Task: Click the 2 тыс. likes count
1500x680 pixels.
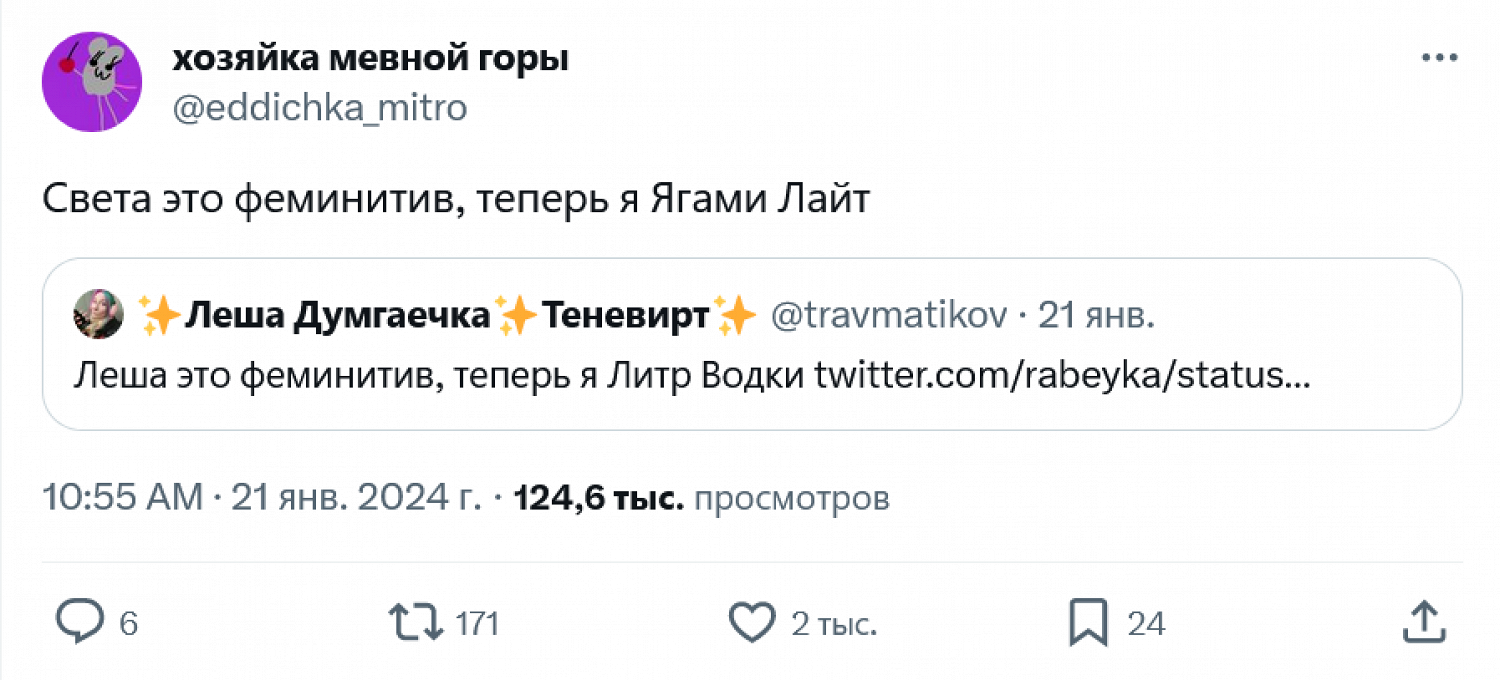Action: pyautogui.click(x=834, y=624)
